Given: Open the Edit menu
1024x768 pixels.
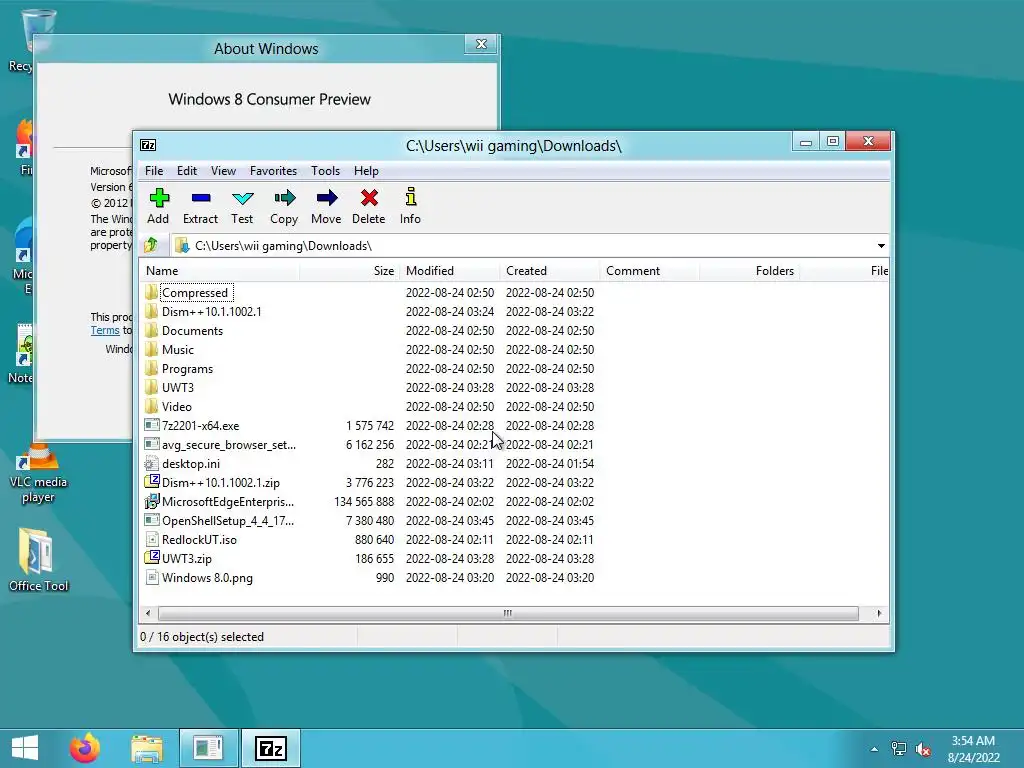Looking at the screenshot, I should (x=187, y=170).
